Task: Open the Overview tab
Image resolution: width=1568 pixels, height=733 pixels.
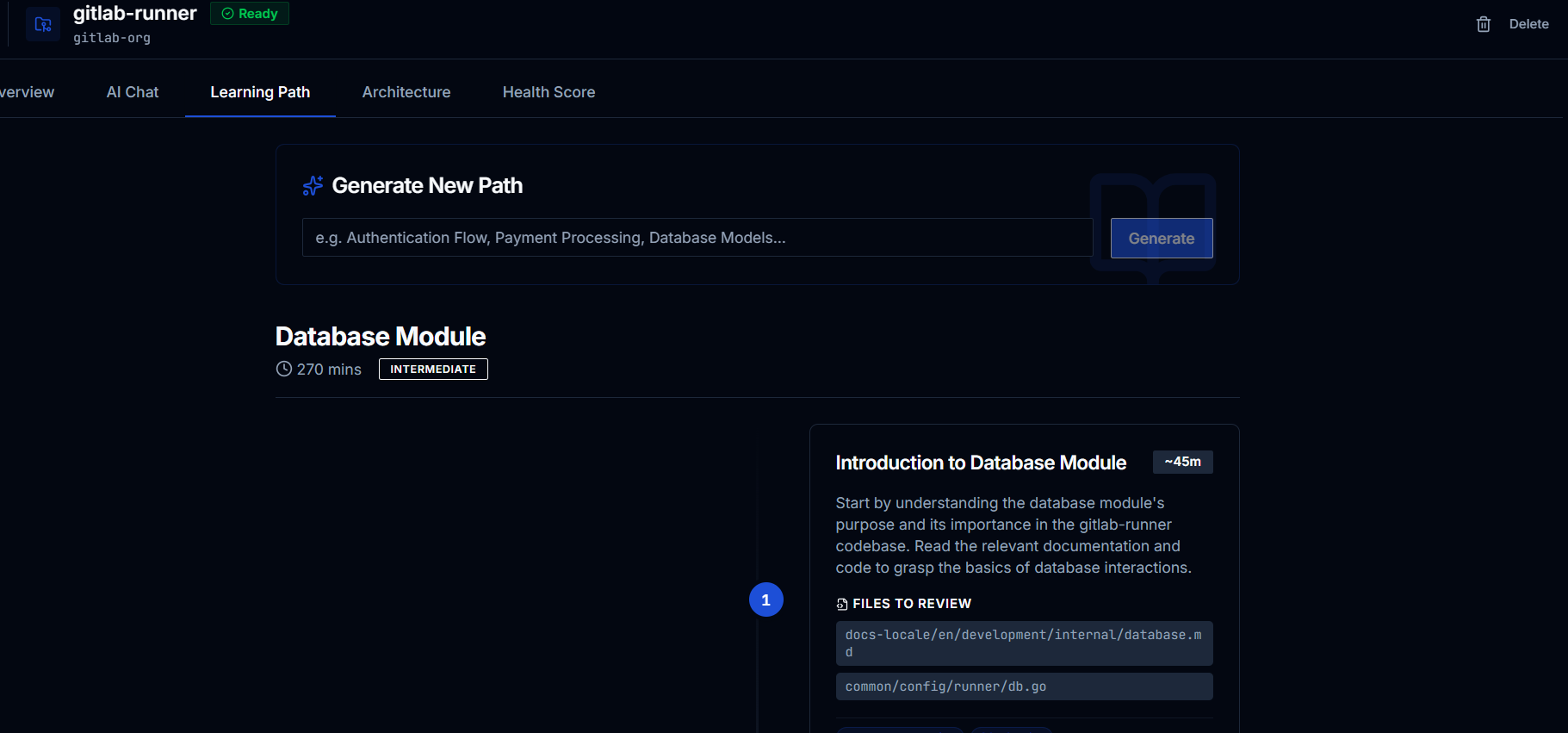Action: click(27, 92)
